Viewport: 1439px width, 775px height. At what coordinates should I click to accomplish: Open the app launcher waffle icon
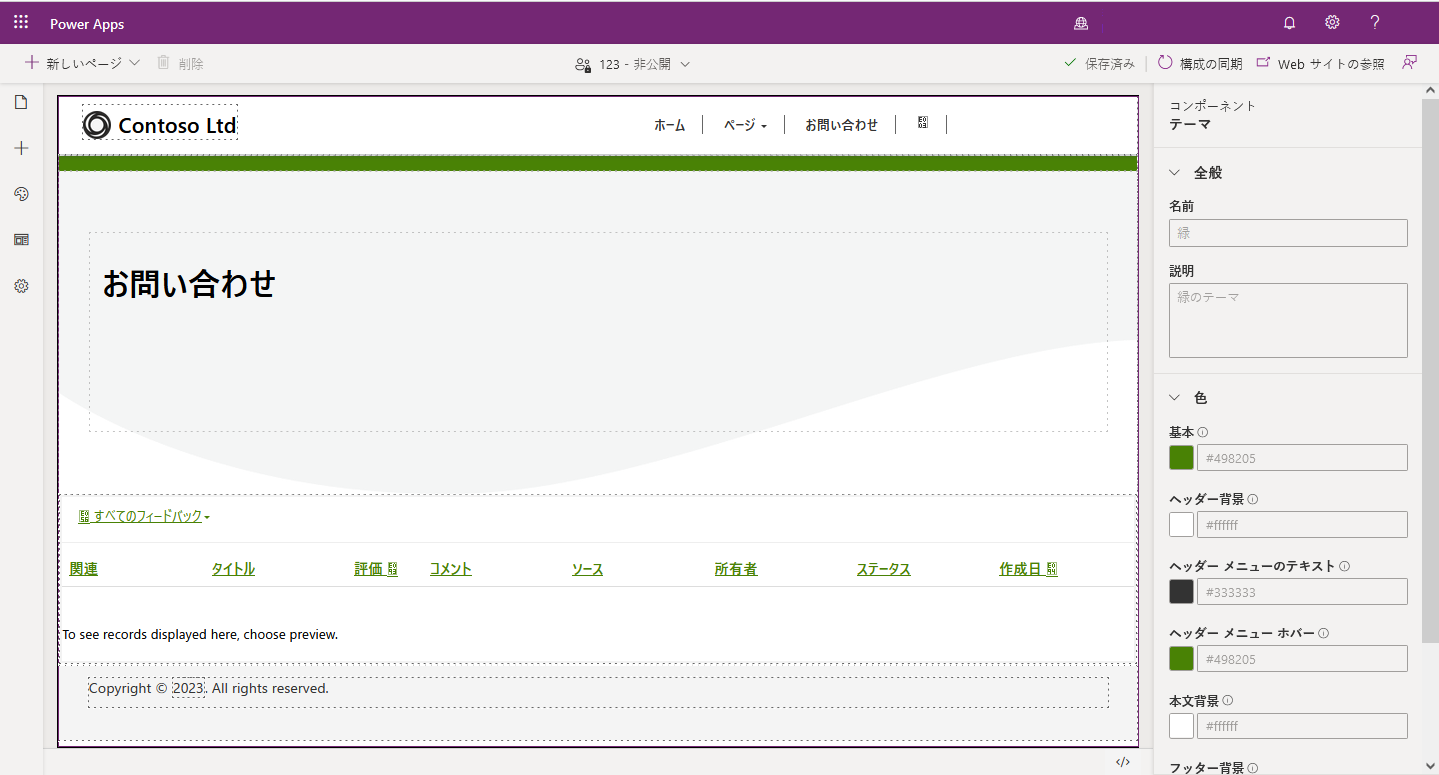point(21,22)
